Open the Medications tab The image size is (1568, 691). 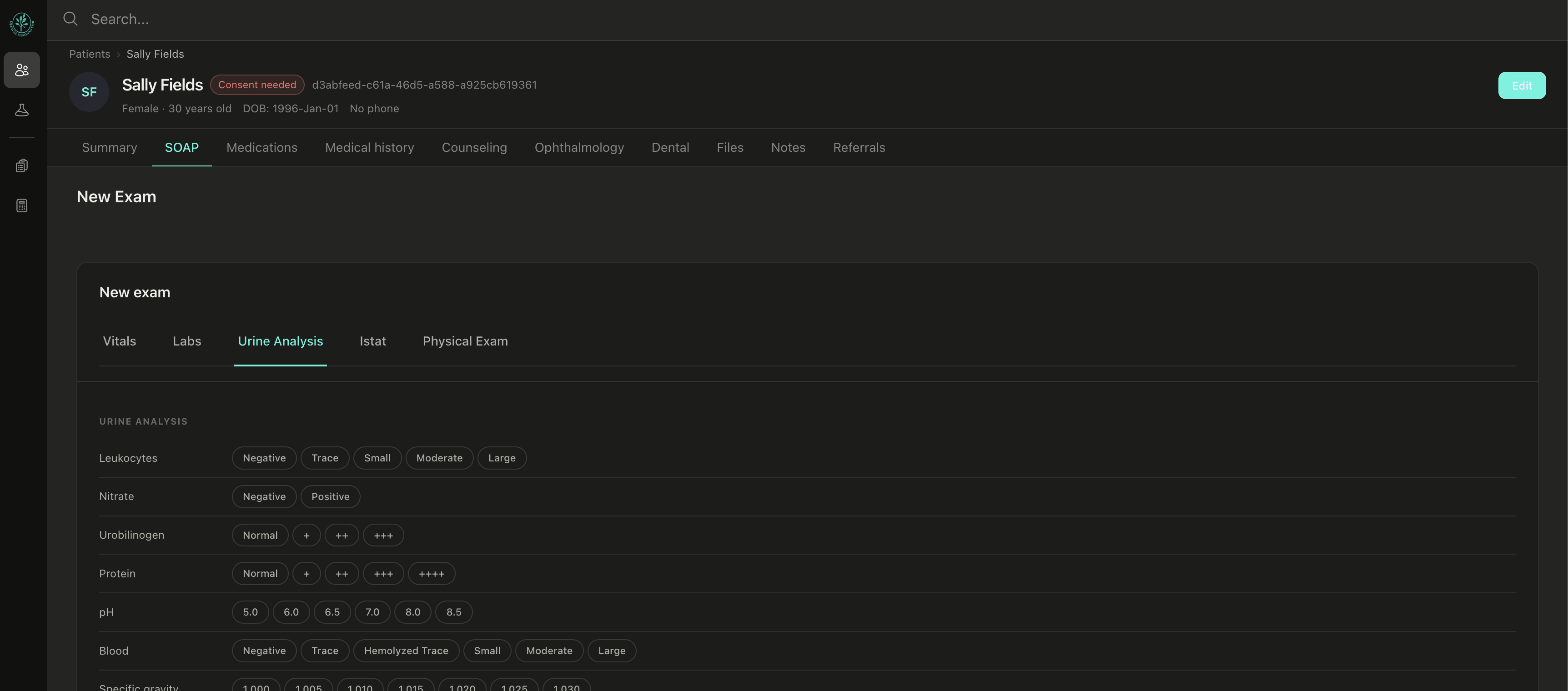click(x=262, y=147)
